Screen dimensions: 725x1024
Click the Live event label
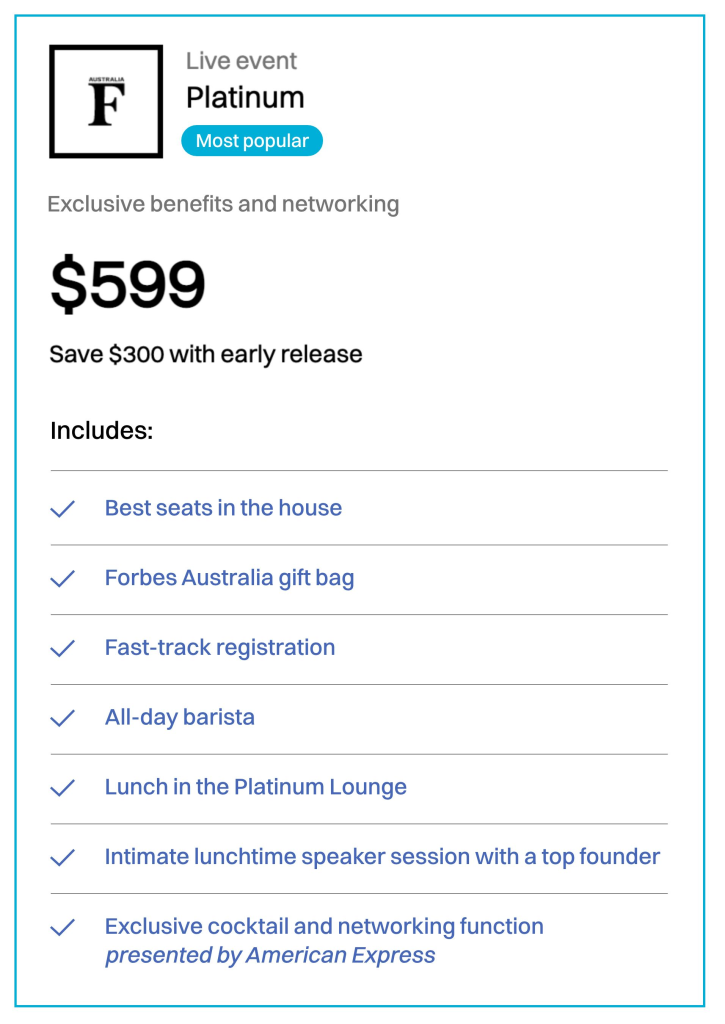(241, 61)
